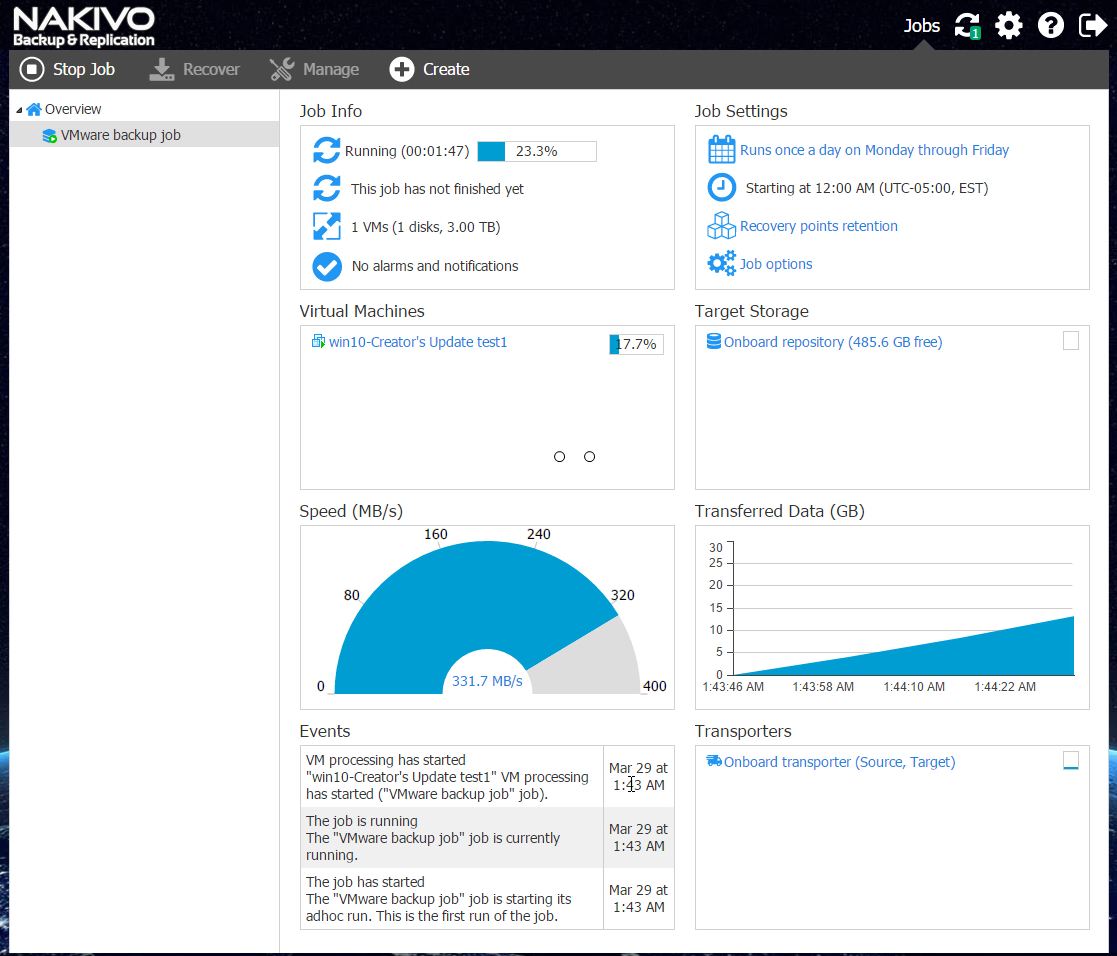Click the log out icon
The width and height of the screenshot is (1117, 956).
1093,26
